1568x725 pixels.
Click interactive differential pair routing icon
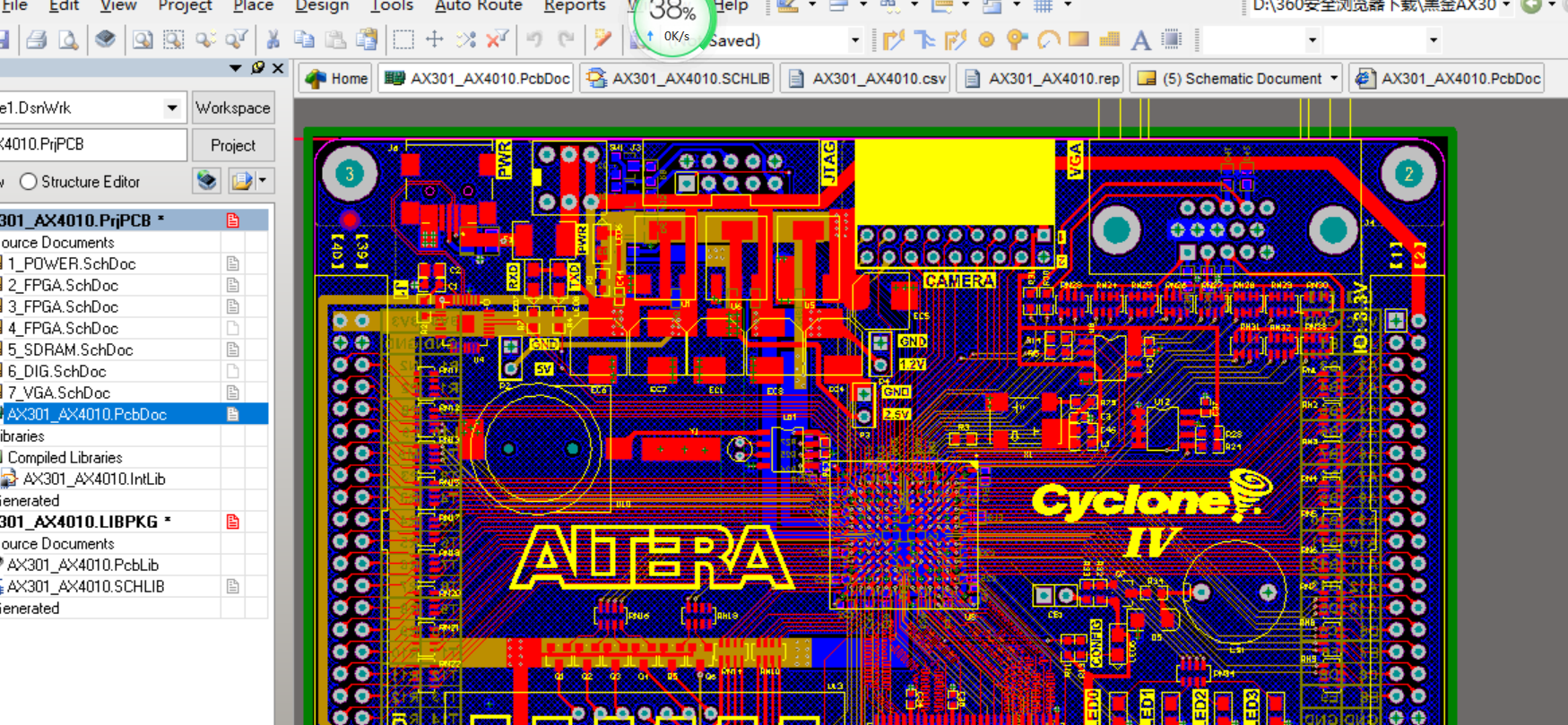coord(956,39)
